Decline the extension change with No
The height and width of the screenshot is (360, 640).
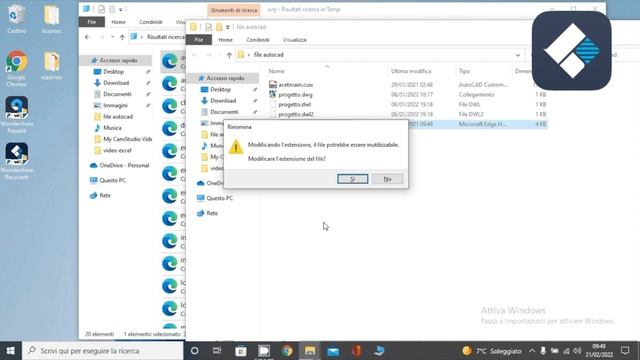(x=387, y=179)
